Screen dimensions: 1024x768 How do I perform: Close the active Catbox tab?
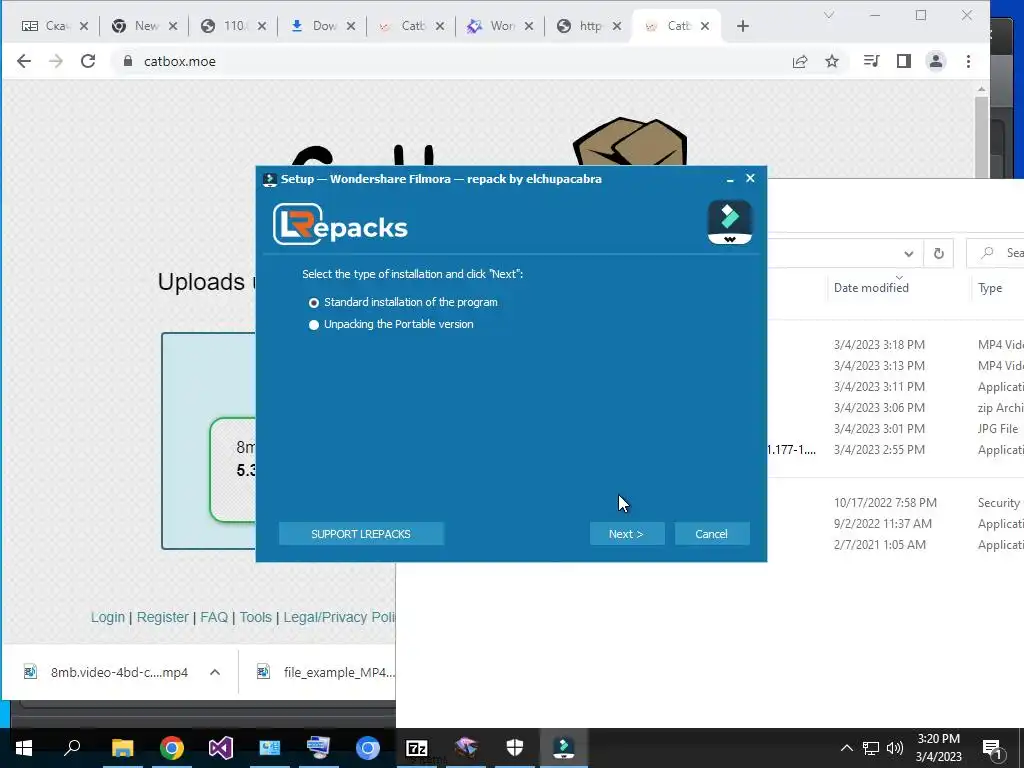pyautogui.click(x=705, y=26)
